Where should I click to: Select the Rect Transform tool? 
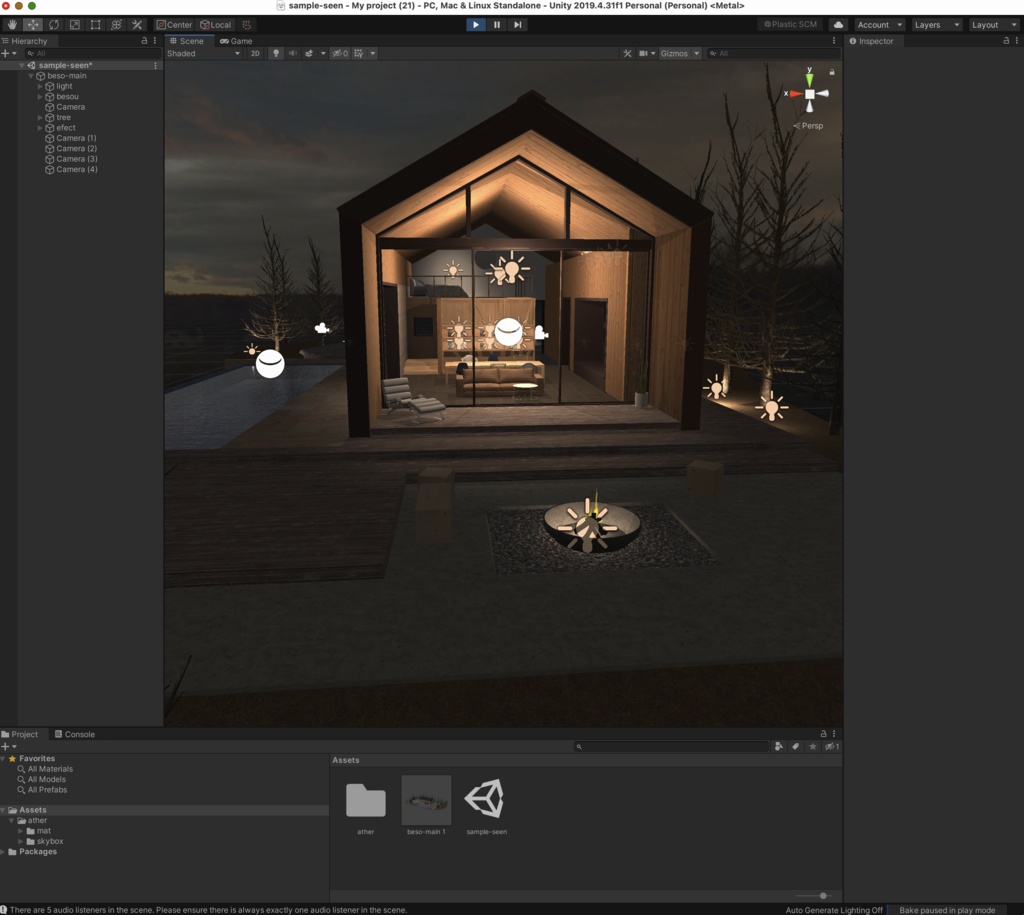94,24
